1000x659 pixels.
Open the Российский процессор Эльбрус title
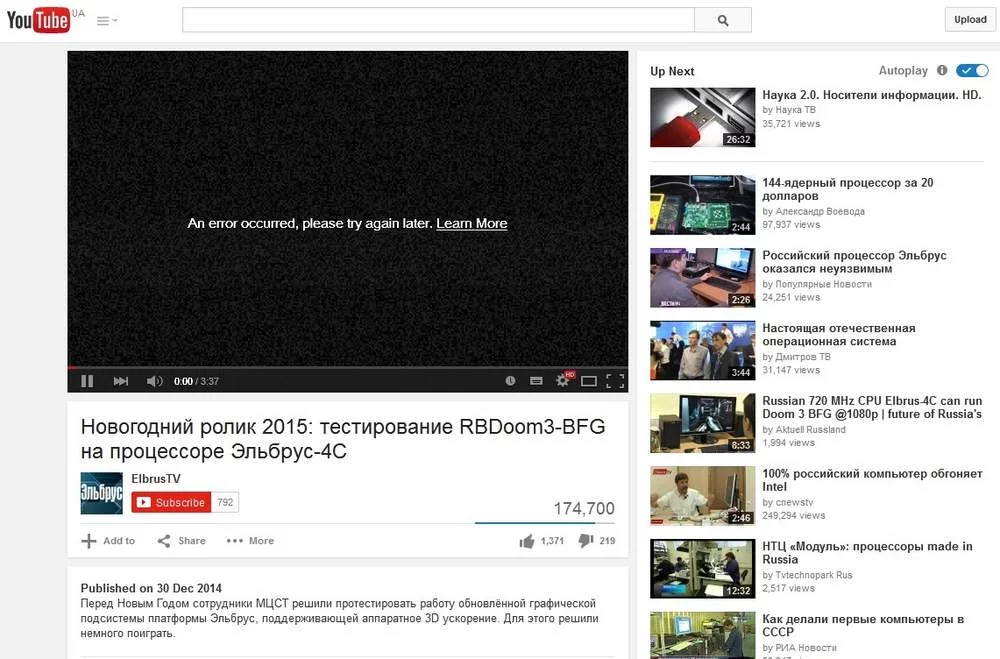855,262
